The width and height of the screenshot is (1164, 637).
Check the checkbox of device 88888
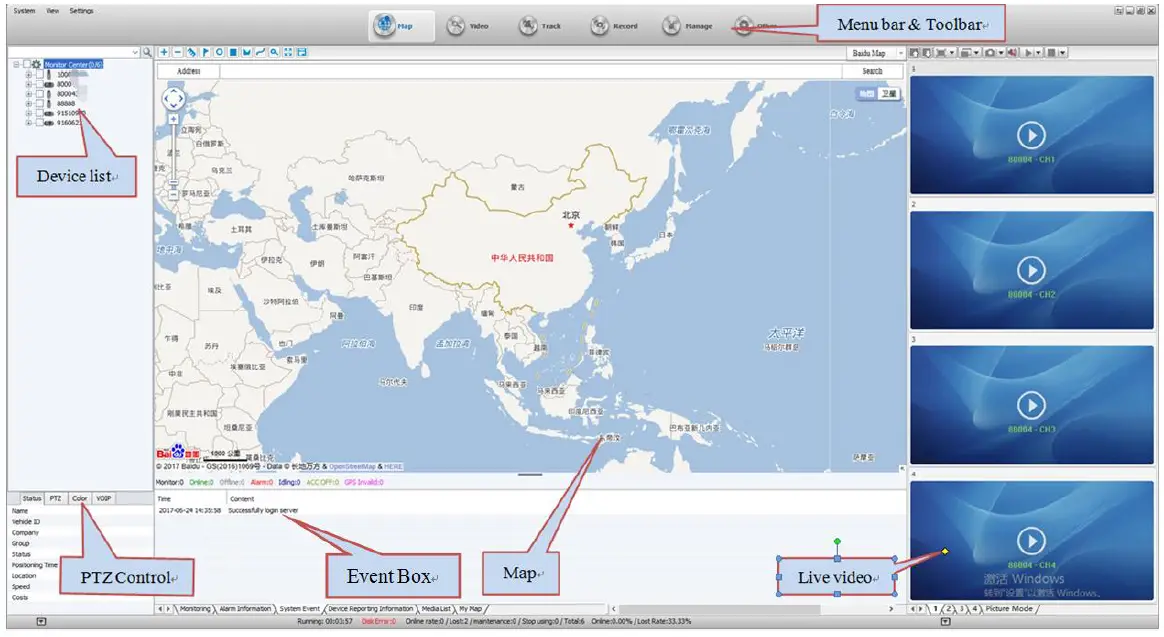(39, 103)
